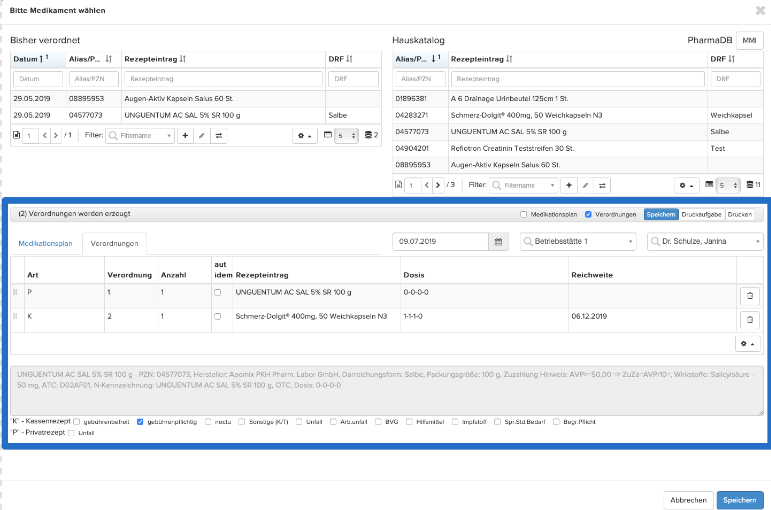Click bottom Speichern button

pos(740,500)
